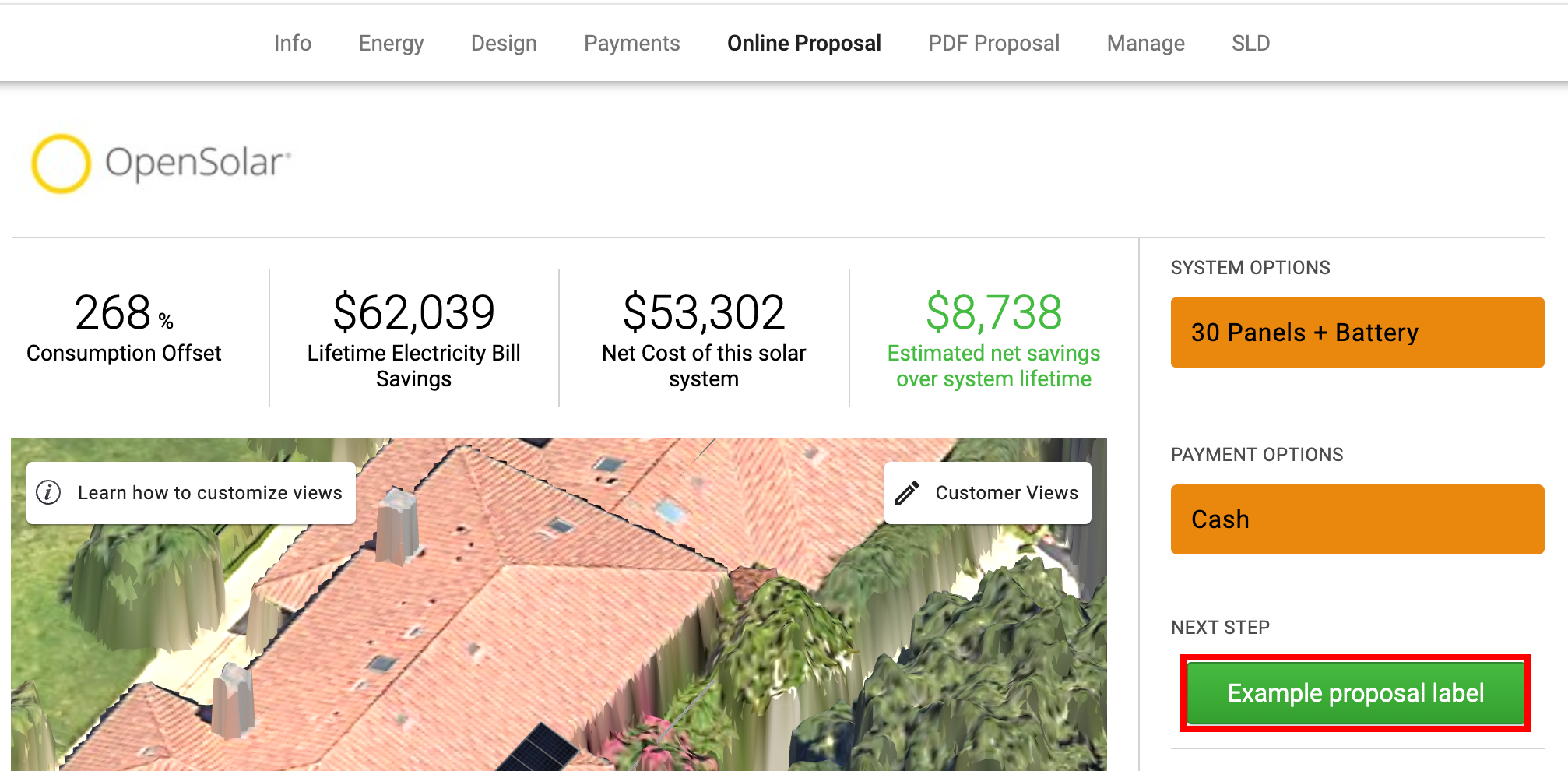
Task: Click the PAYMENT OPTIONS heading
Action: (1257, 455)
